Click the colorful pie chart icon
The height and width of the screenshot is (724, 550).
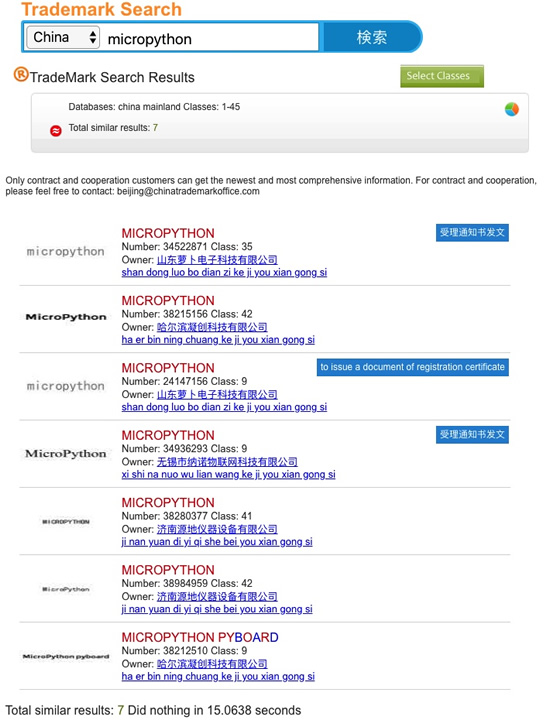[x=511, y=109]
